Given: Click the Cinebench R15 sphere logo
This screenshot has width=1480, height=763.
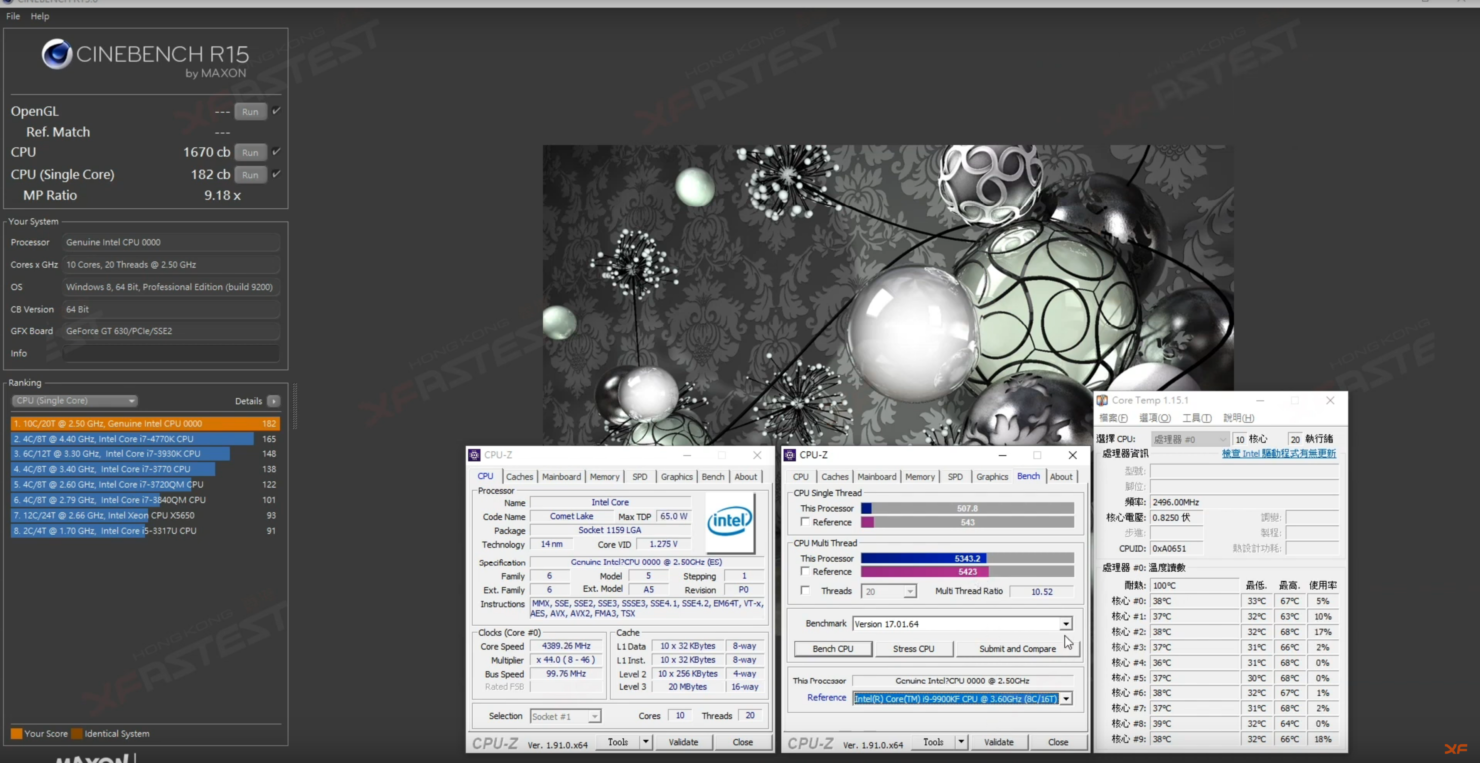Looking at the screenshot, I should click(56, 54).
